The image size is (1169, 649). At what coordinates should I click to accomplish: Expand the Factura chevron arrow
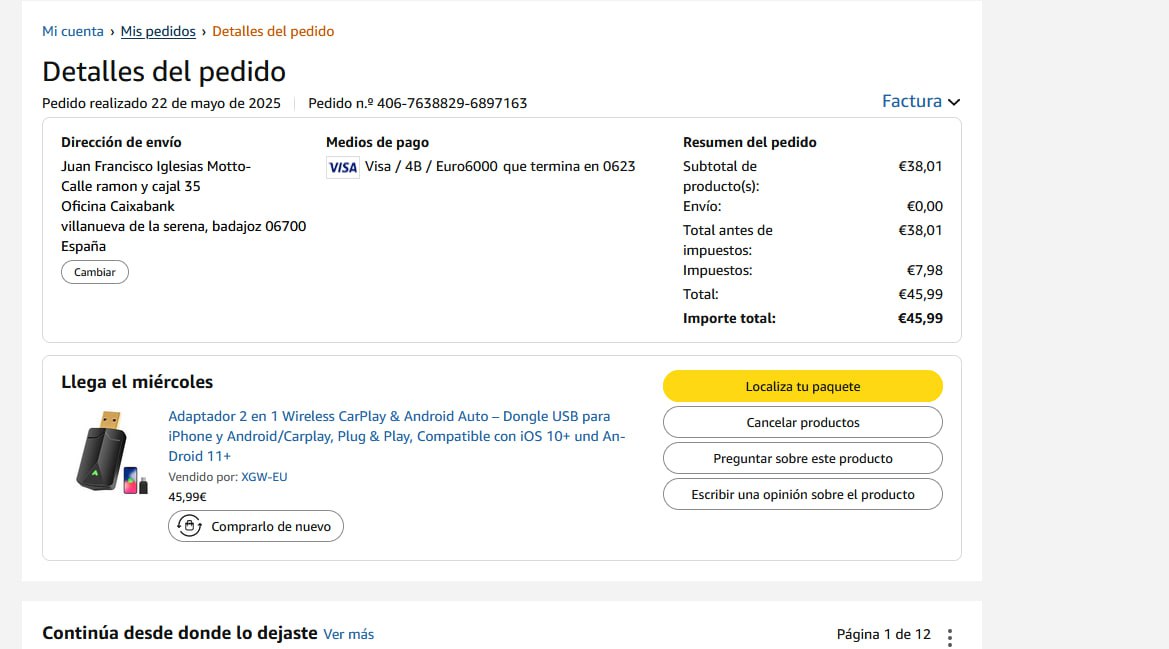click(954, 102)
